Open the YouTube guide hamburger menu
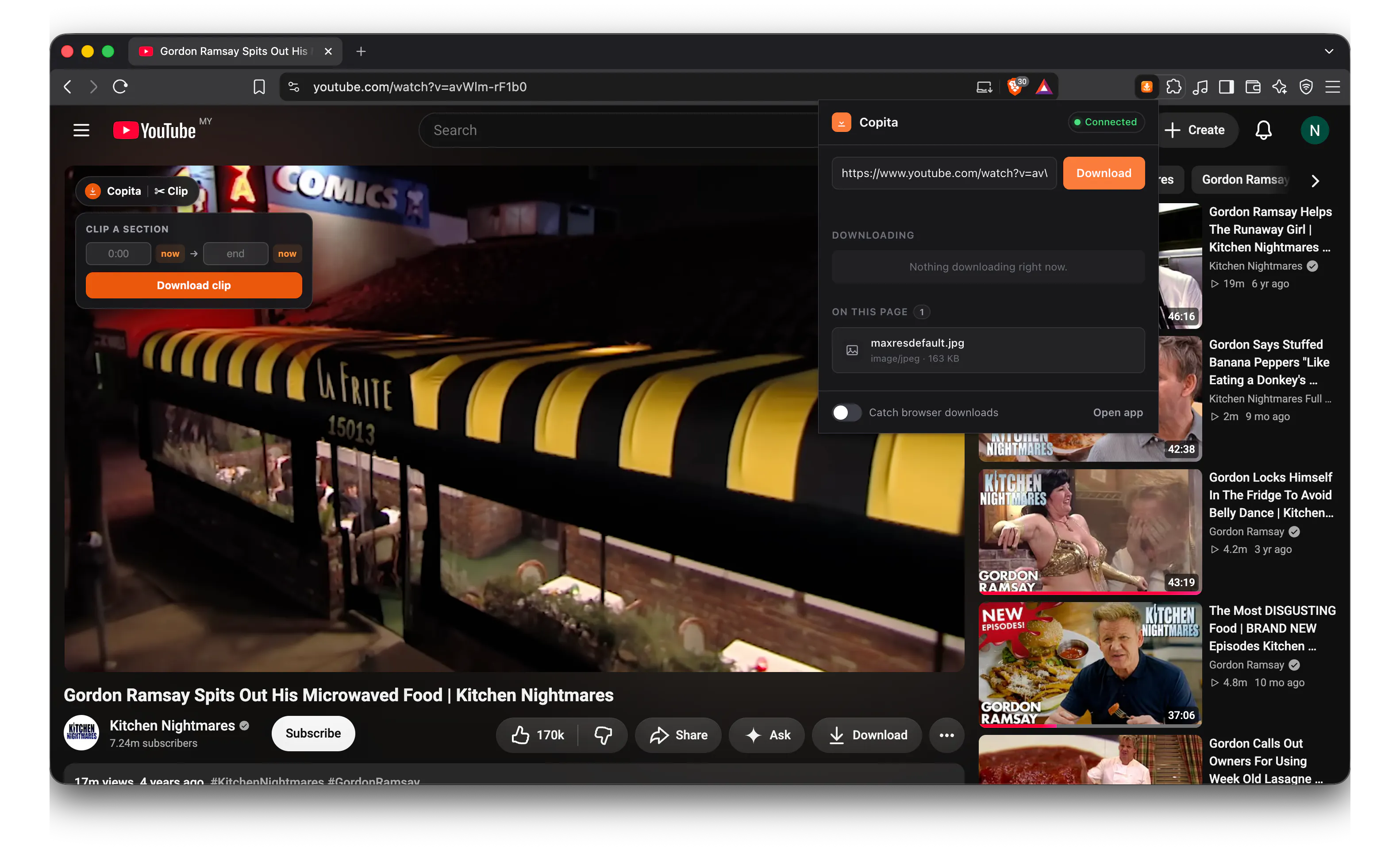Screen dimensions: 1400x850 pos(81,130)
